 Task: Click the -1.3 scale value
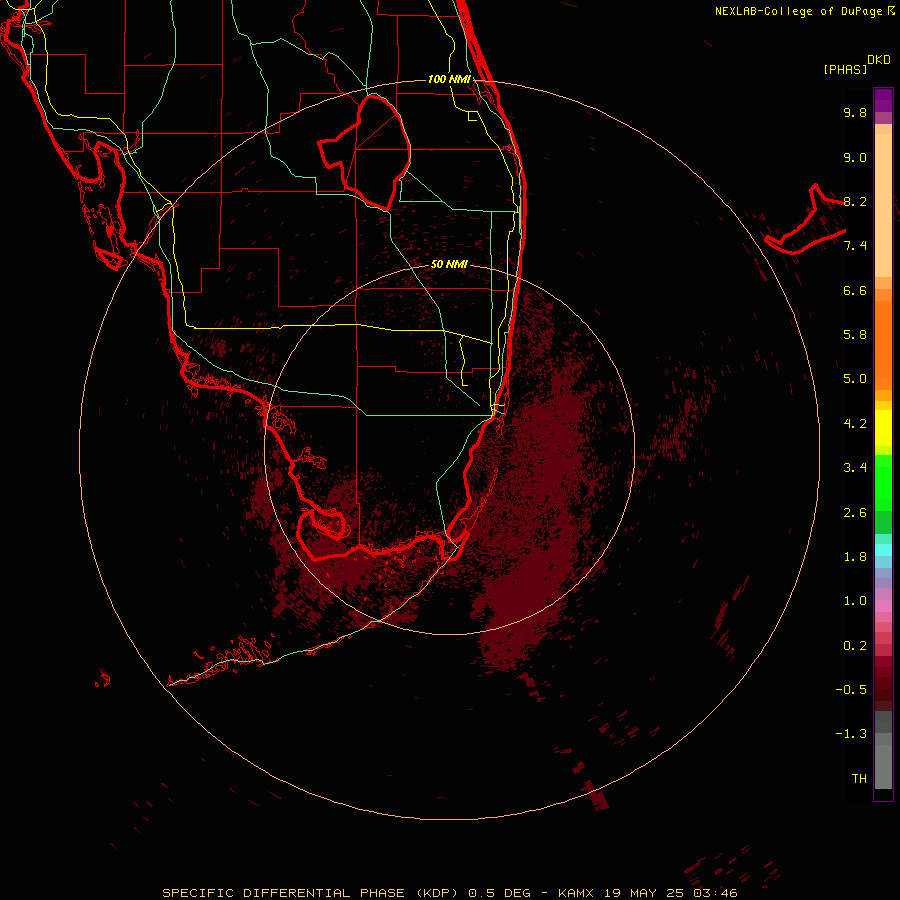coord(851,734)
